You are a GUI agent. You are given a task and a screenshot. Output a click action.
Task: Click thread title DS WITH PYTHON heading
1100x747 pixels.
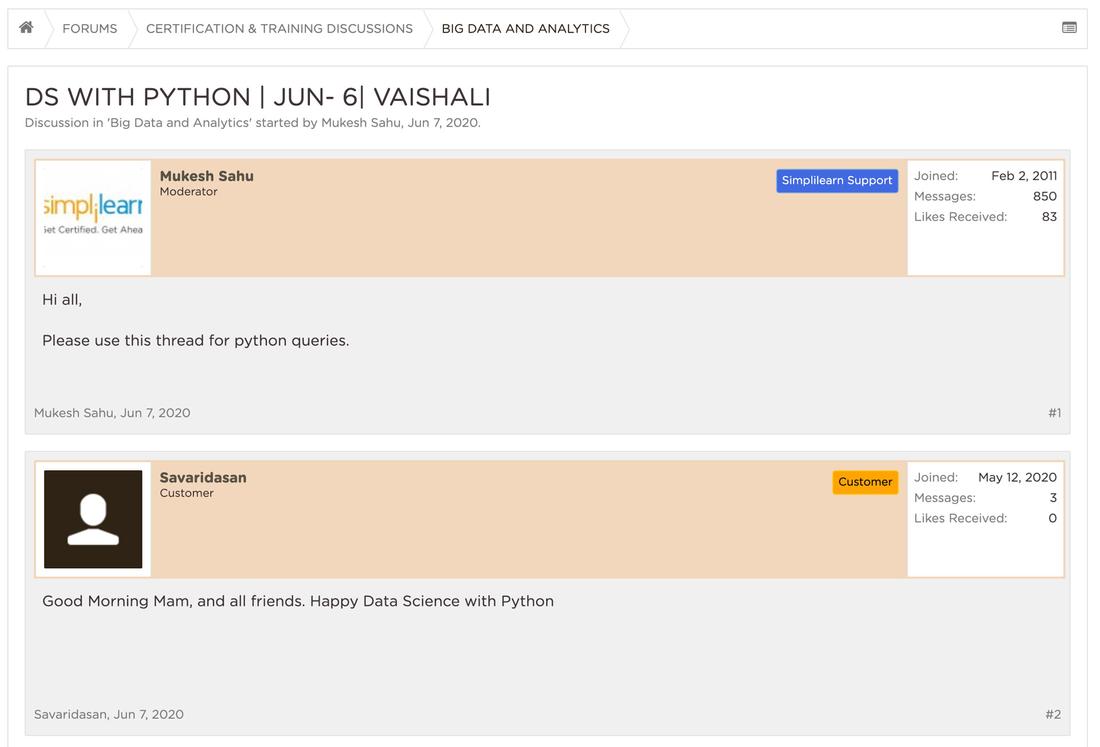tap(257, 97)
